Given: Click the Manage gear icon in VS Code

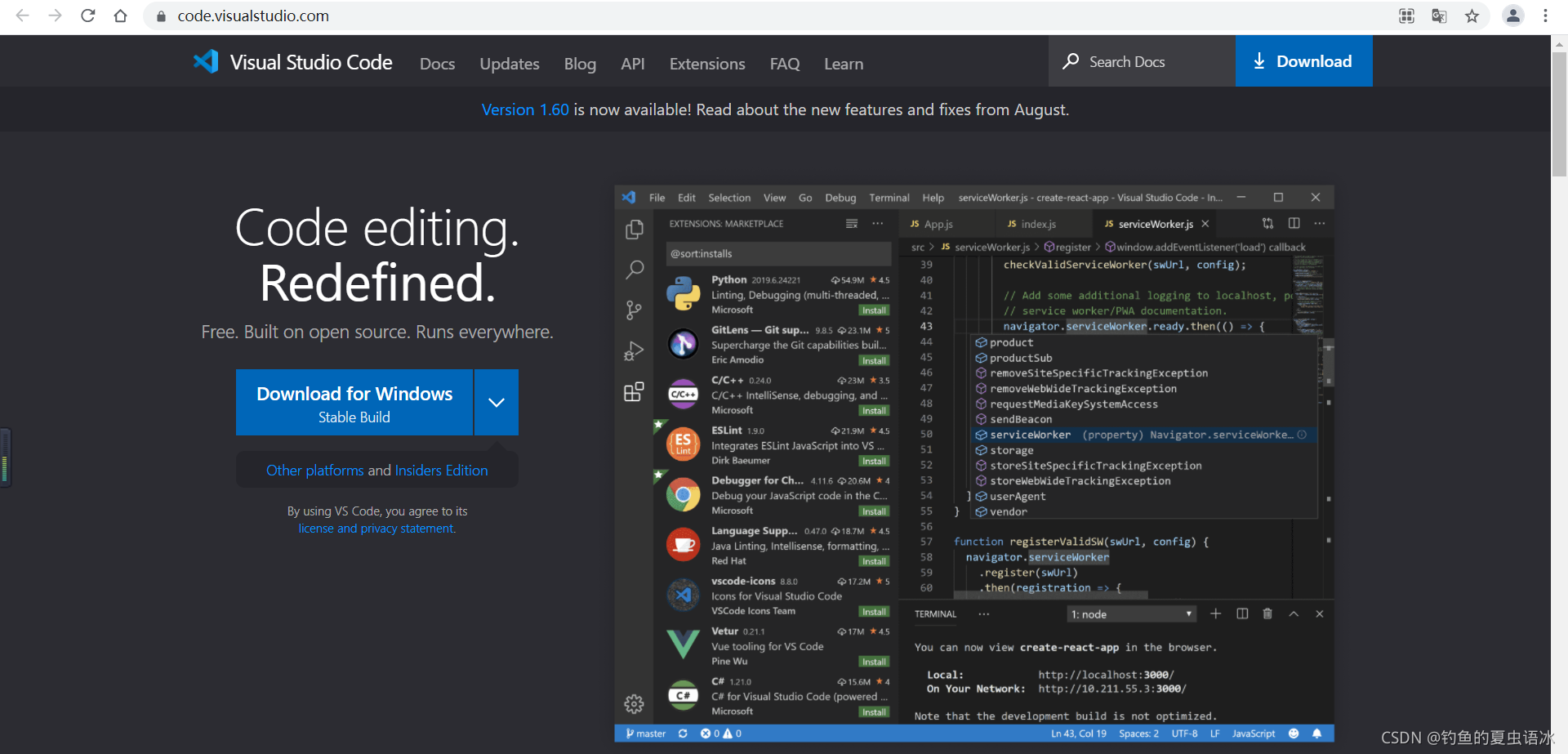Looking at the screenshot, I should coord(635,703).
